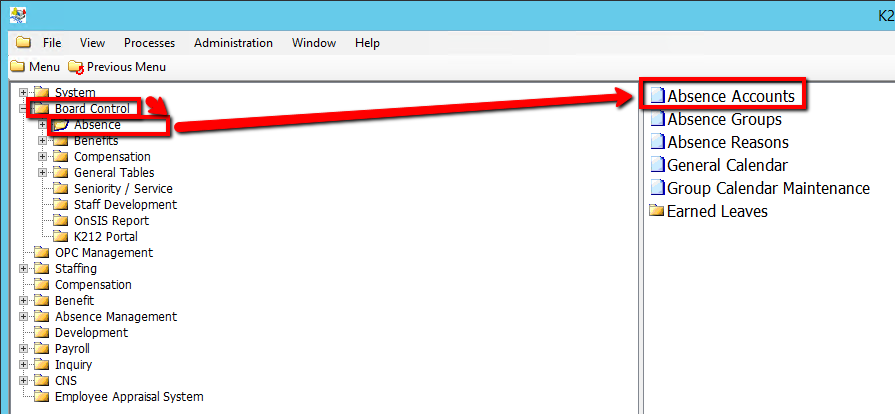Viewport: 895px width, 414px height.
Task: Click the Menu toolbar button
Action: [x=35, y=67]
